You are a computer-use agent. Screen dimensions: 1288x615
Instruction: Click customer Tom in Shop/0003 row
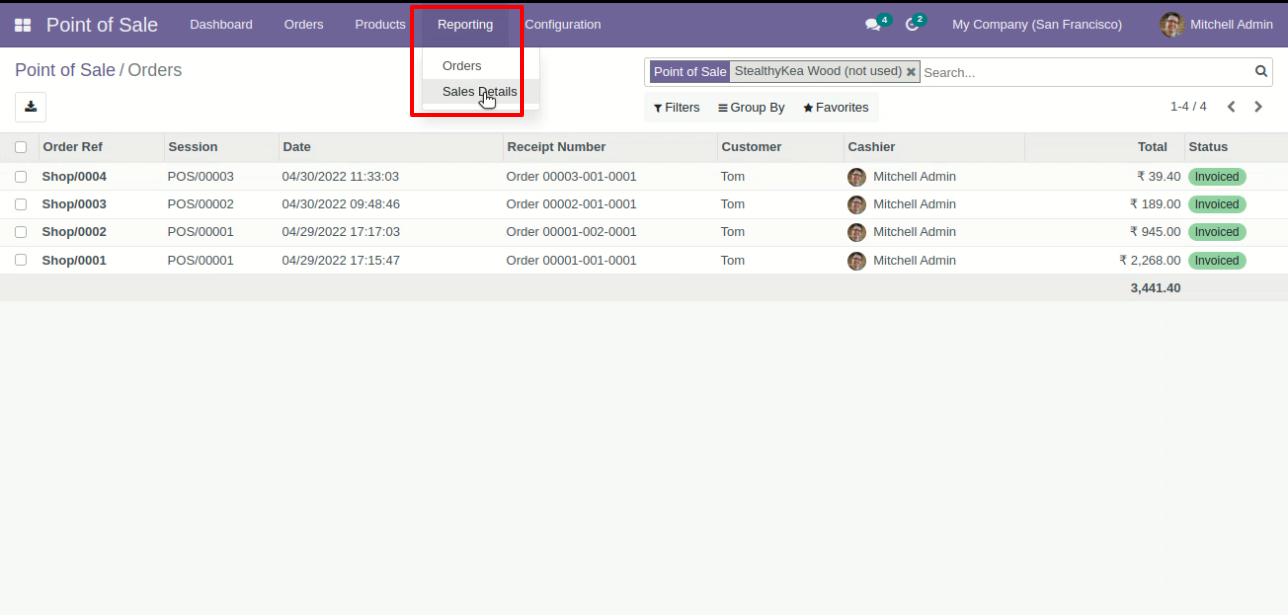coord(733,204)
